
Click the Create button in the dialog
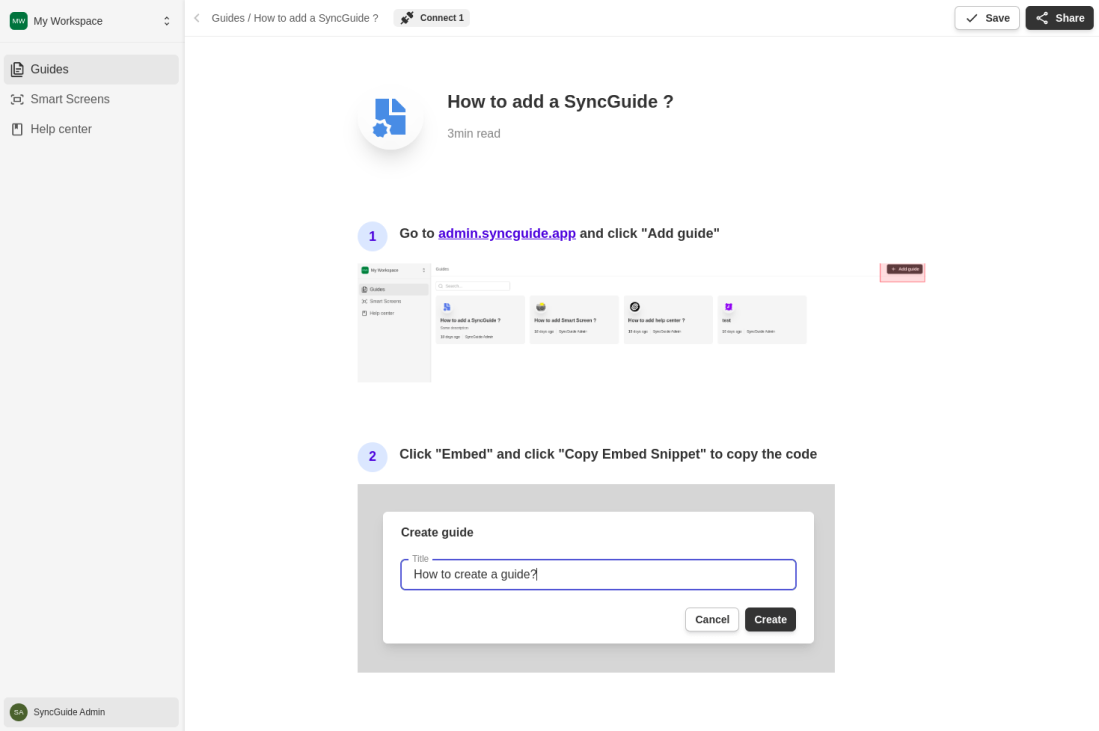coord(770,620)
